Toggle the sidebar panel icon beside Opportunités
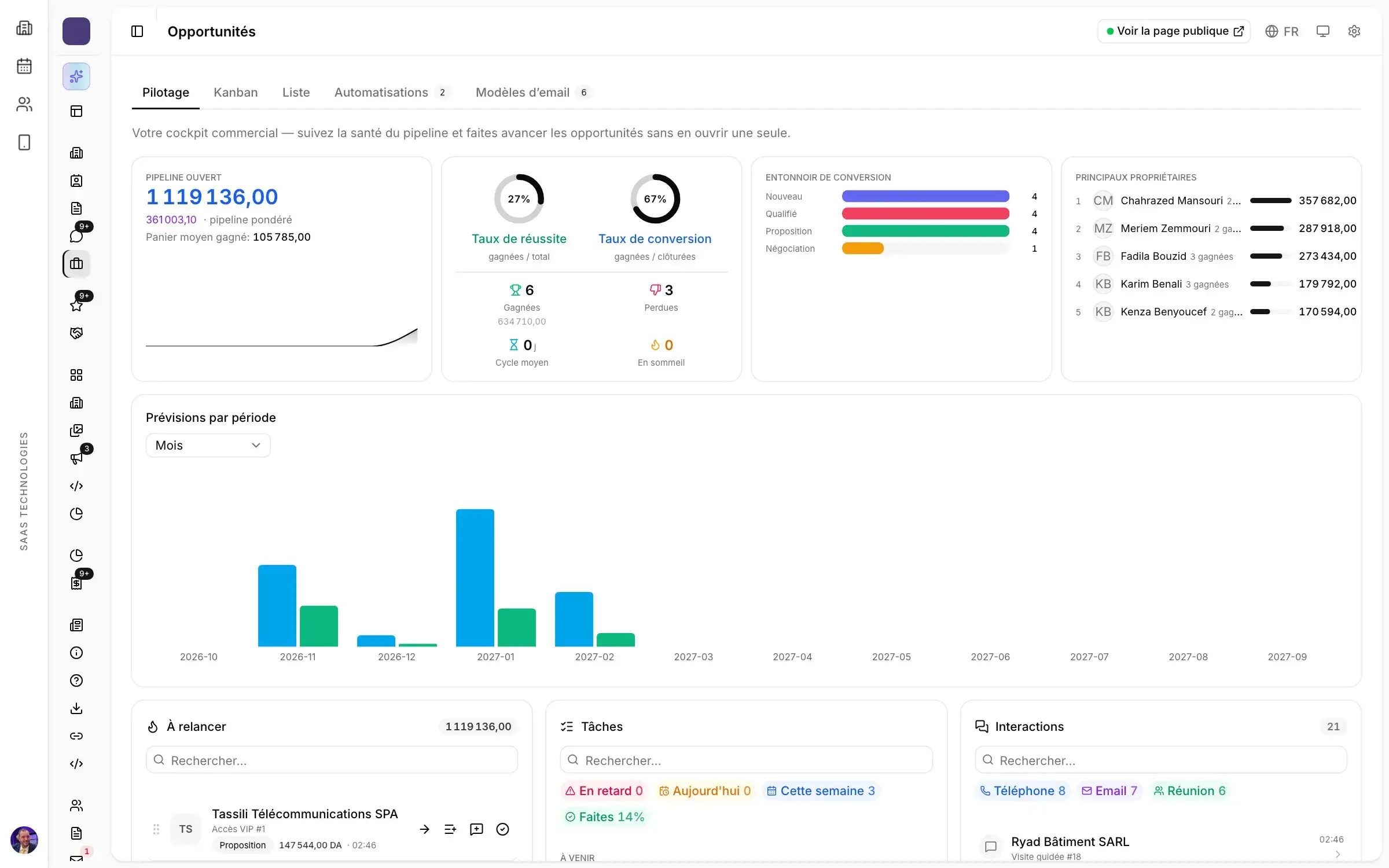This screenshot has height=868, width=1389. tap(137, 31)
